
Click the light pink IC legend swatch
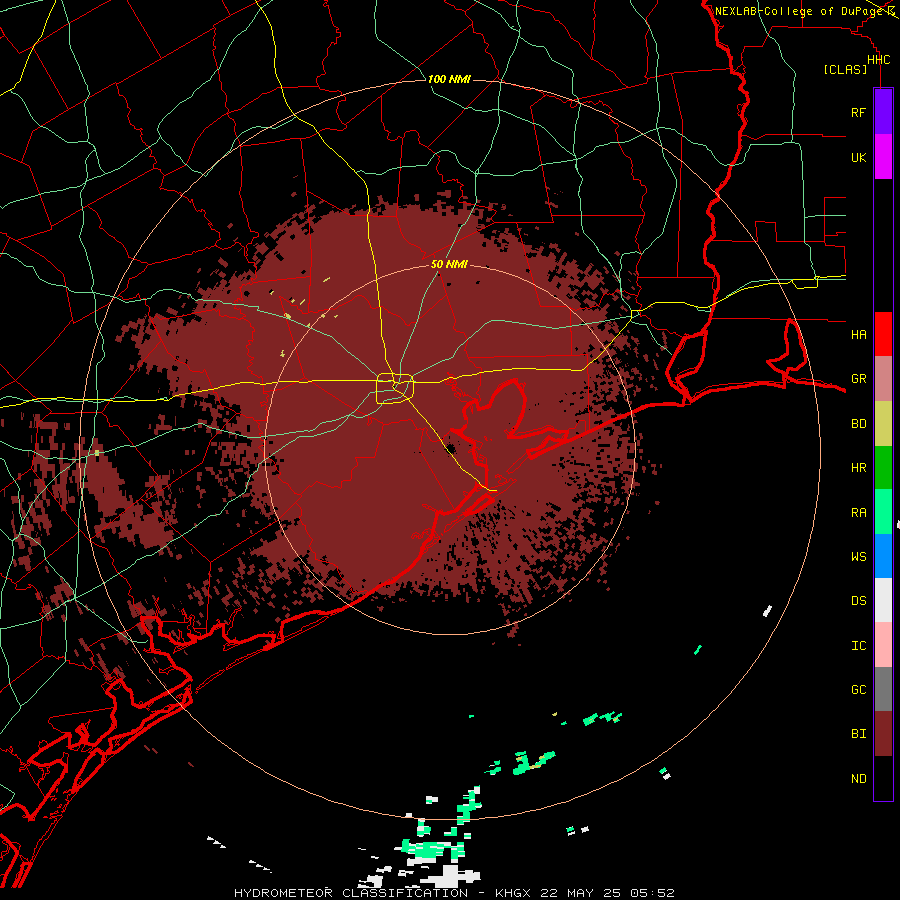(x=883, y=645)
